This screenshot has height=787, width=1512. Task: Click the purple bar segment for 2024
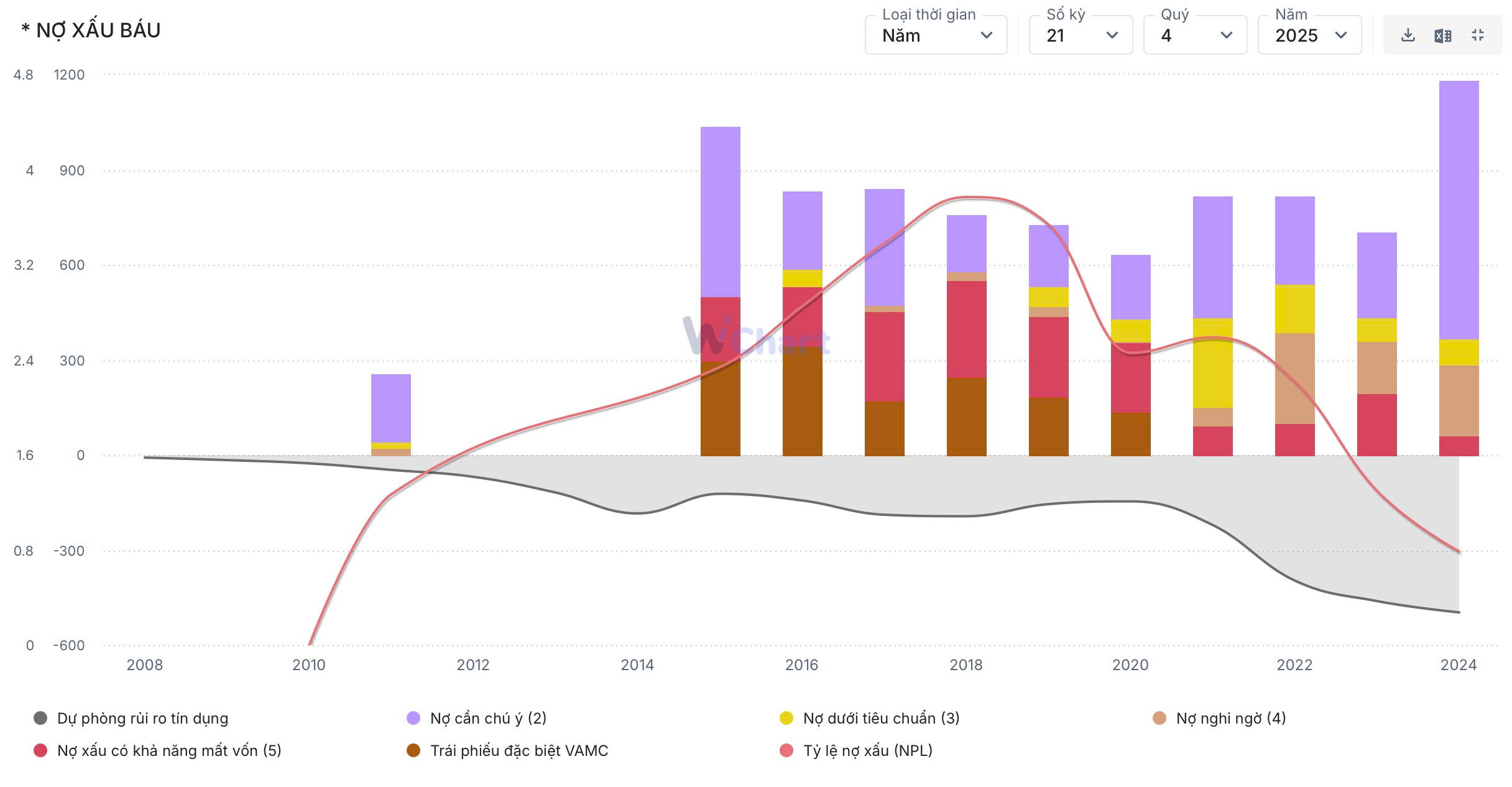1459,209
